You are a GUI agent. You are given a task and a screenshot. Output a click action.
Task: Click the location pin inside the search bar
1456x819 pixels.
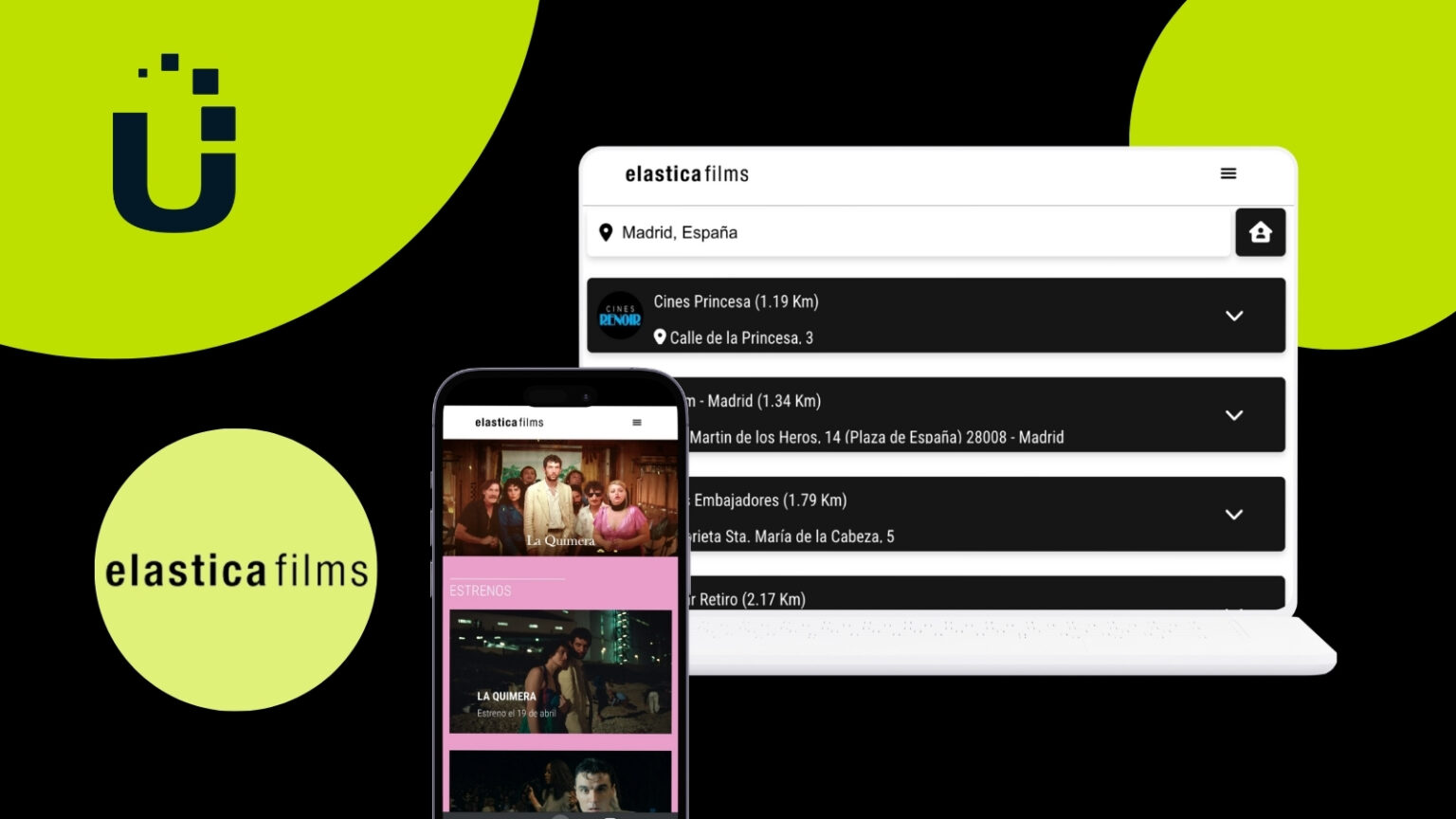608,232
